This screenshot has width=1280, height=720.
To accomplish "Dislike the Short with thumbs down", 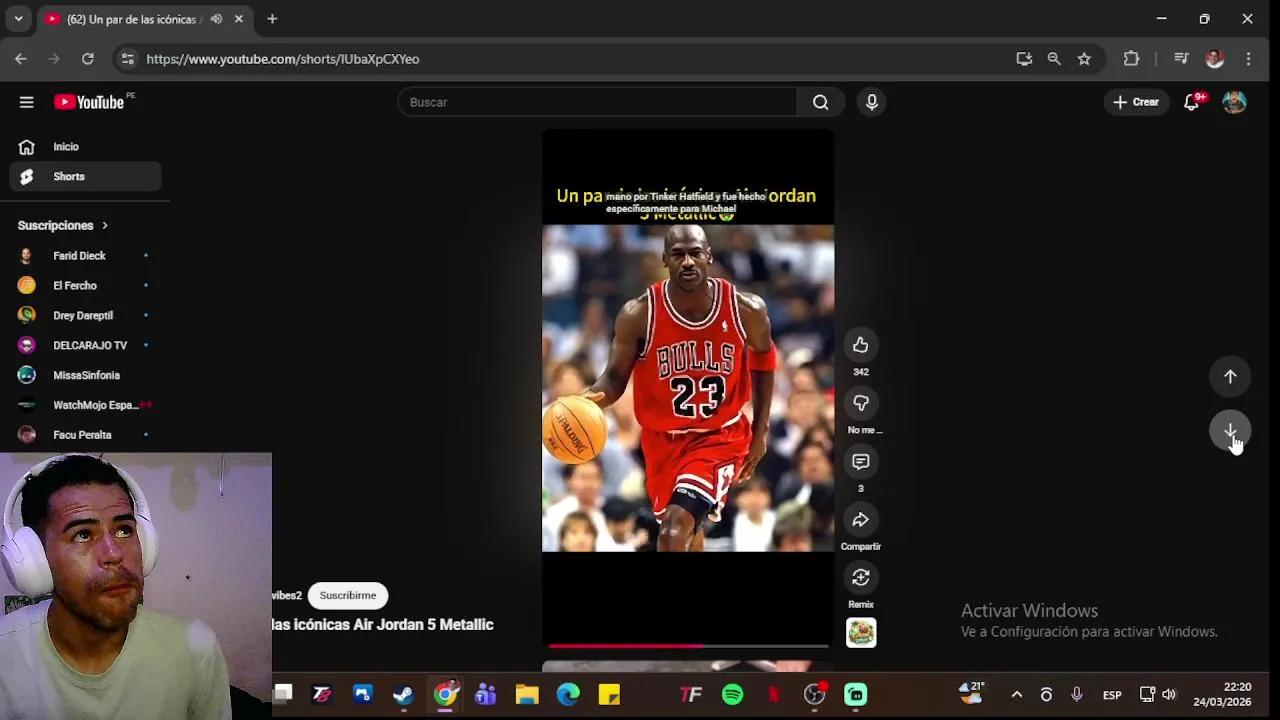I will (861, 403).
